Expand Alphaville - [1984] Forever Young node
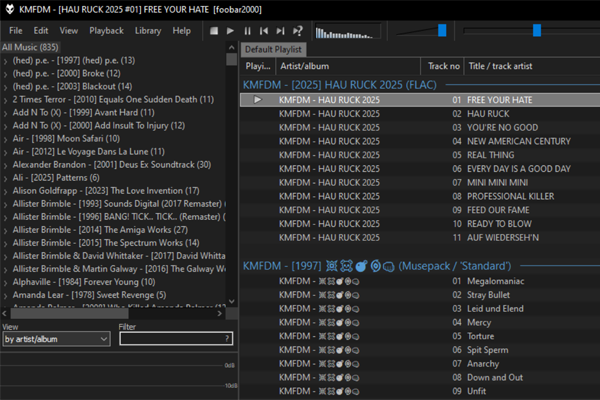 (5, 282)
